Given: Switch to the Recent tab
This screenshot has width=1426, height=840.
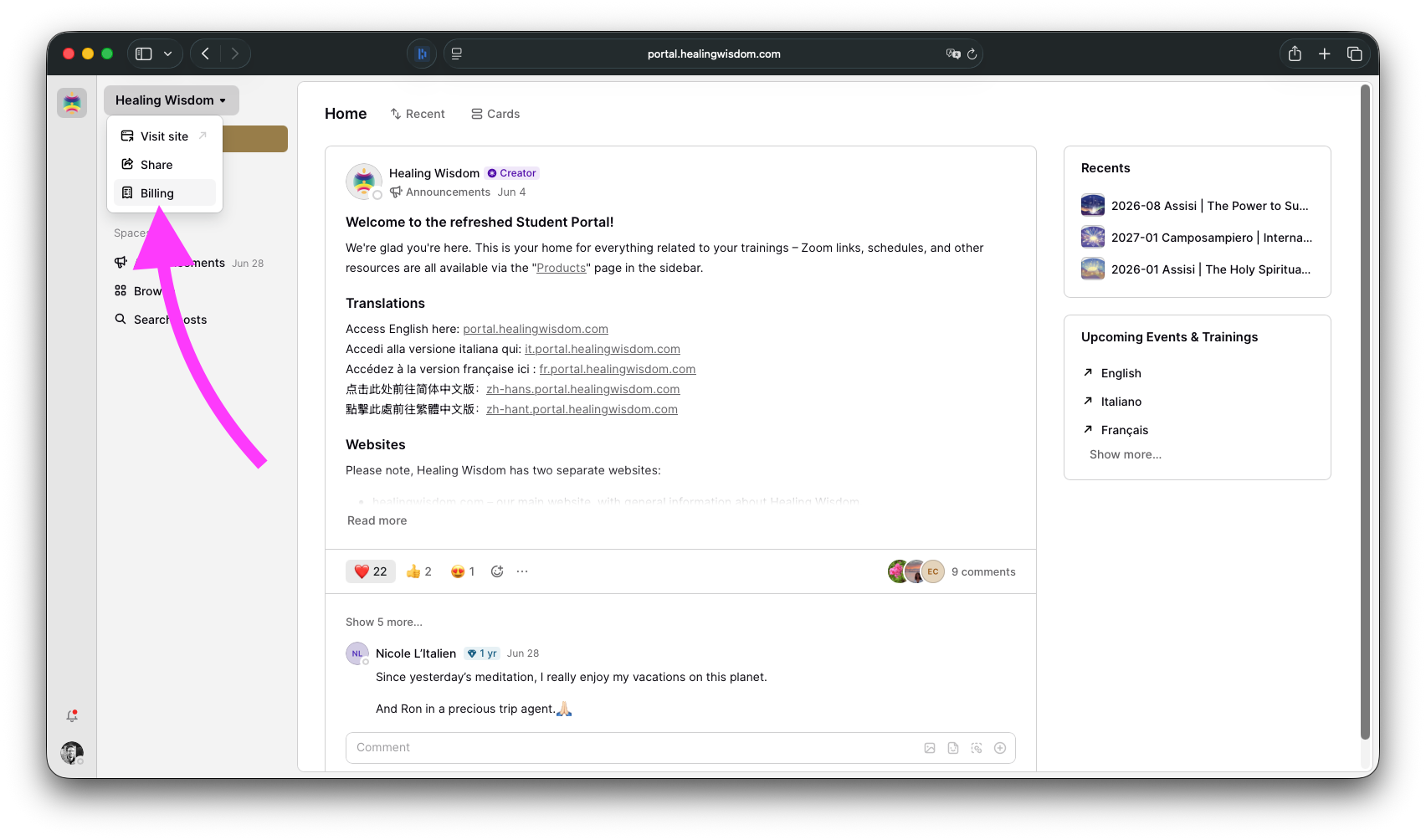Looking at the screenshot, I should pos(418,114).
